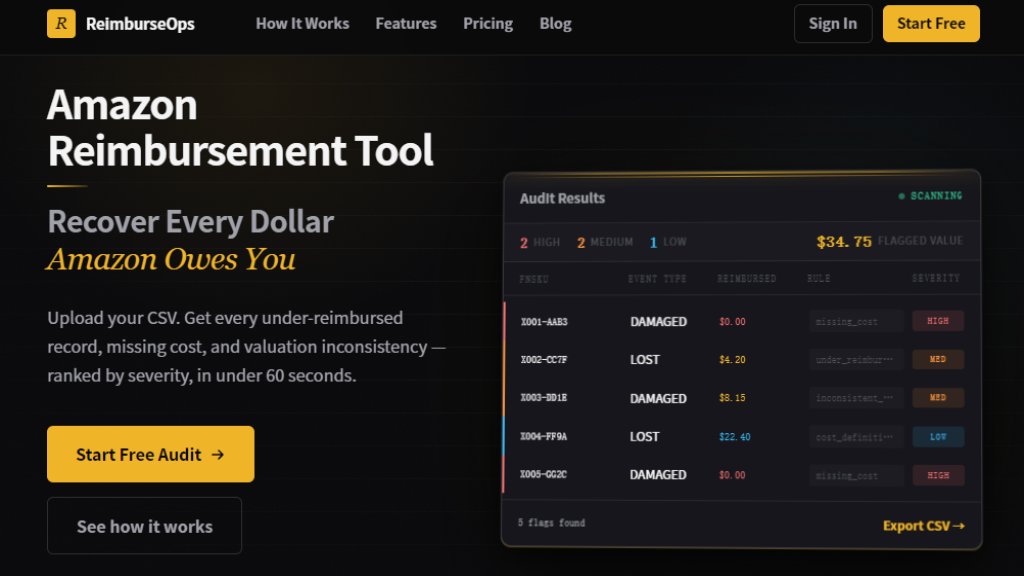Screen dimensions: 1024x576
Task: Click the Amazon Owes You tagline
Action: coord(171,259)
